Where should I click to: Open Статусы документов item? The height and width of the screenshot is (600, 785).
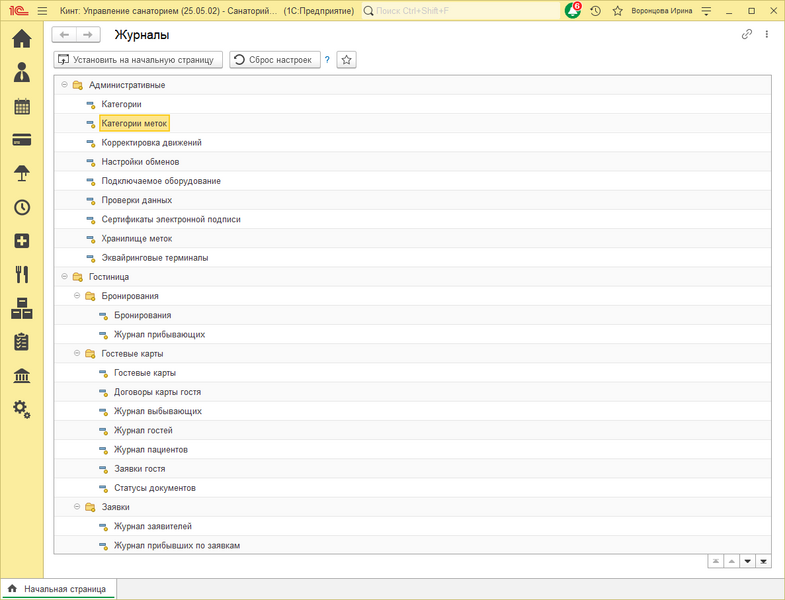tap(155, 488)
